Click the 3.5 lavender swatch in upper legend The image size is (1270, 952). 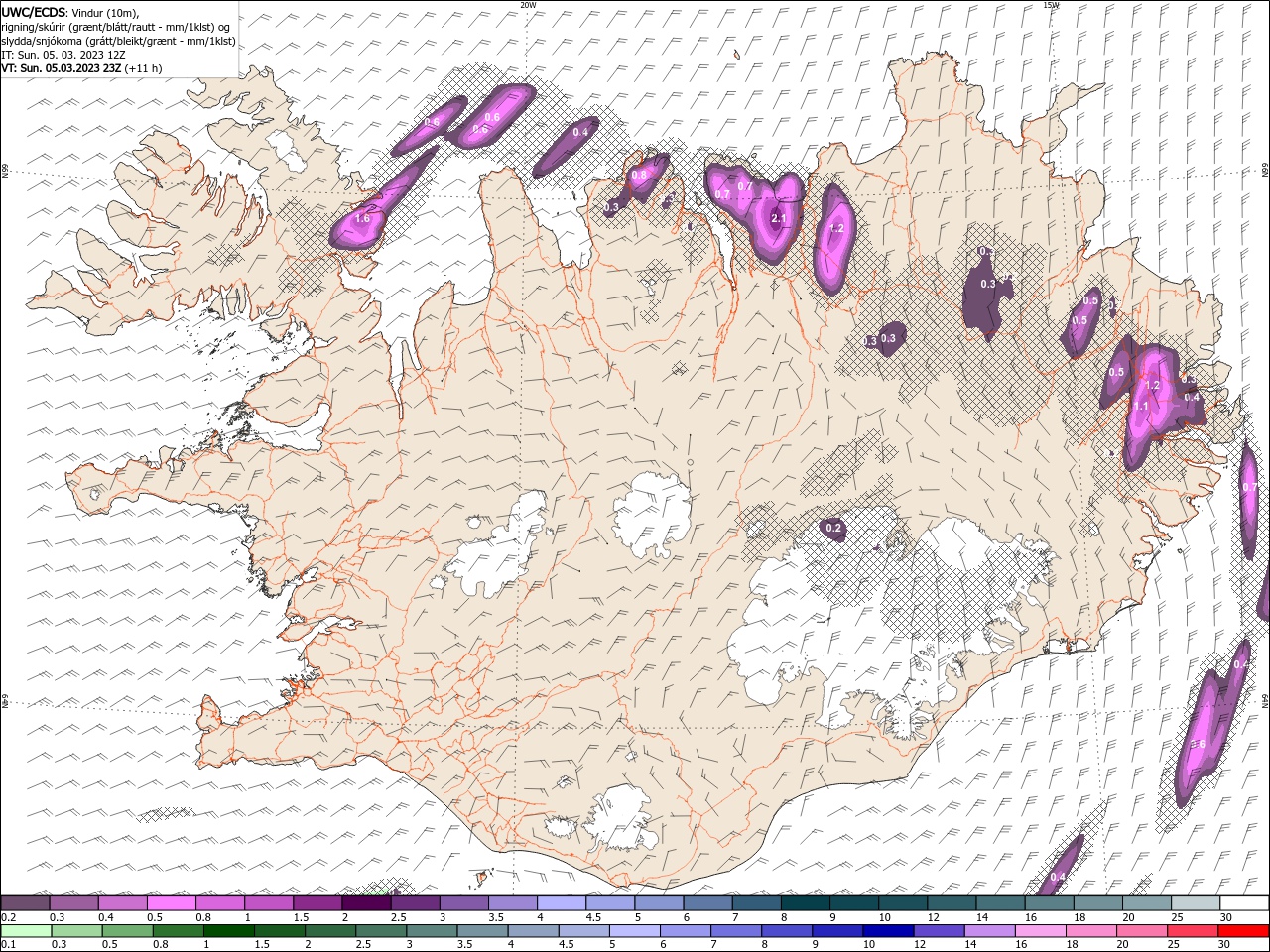point(512,903)
